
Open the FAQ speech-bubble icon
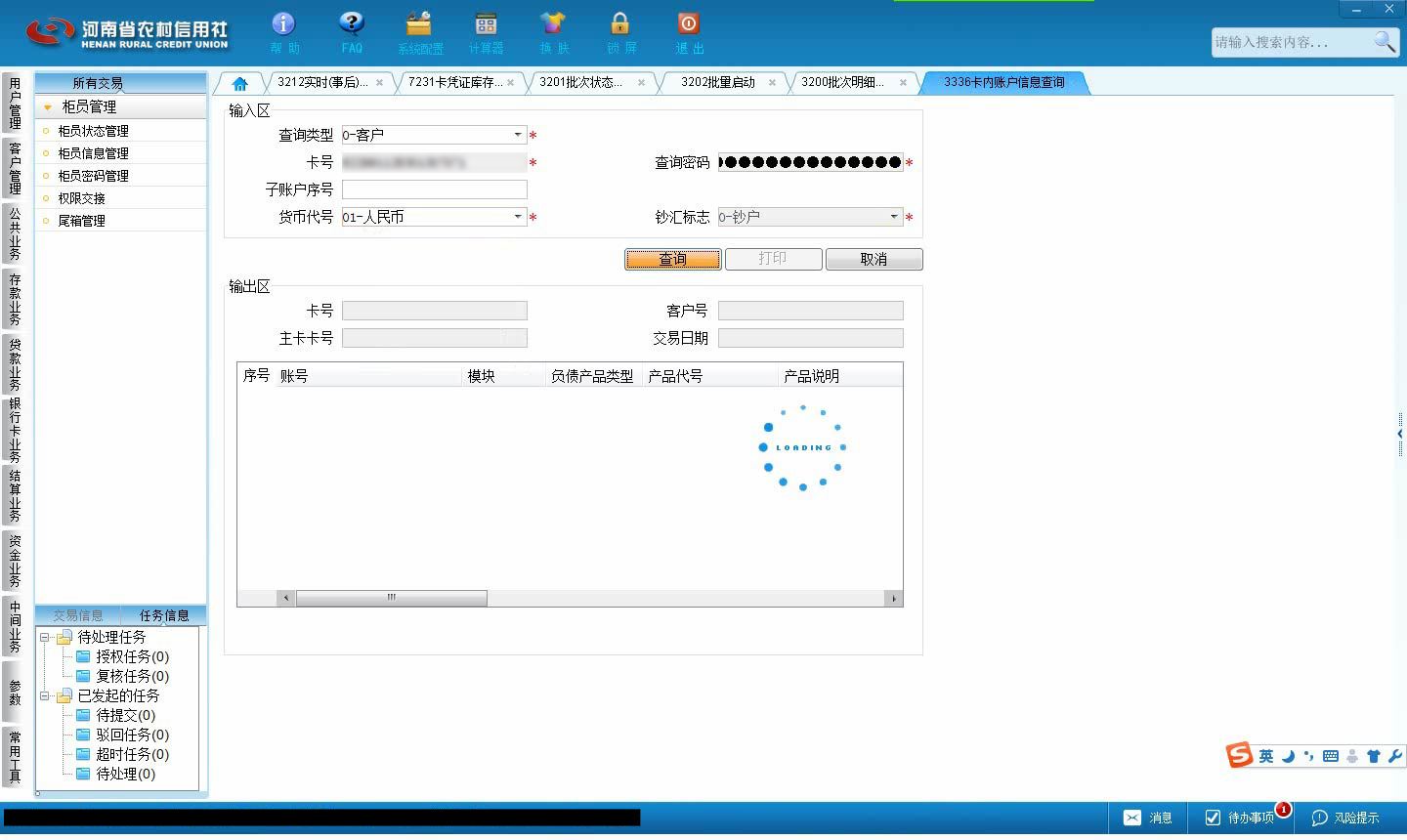point(351,24)
